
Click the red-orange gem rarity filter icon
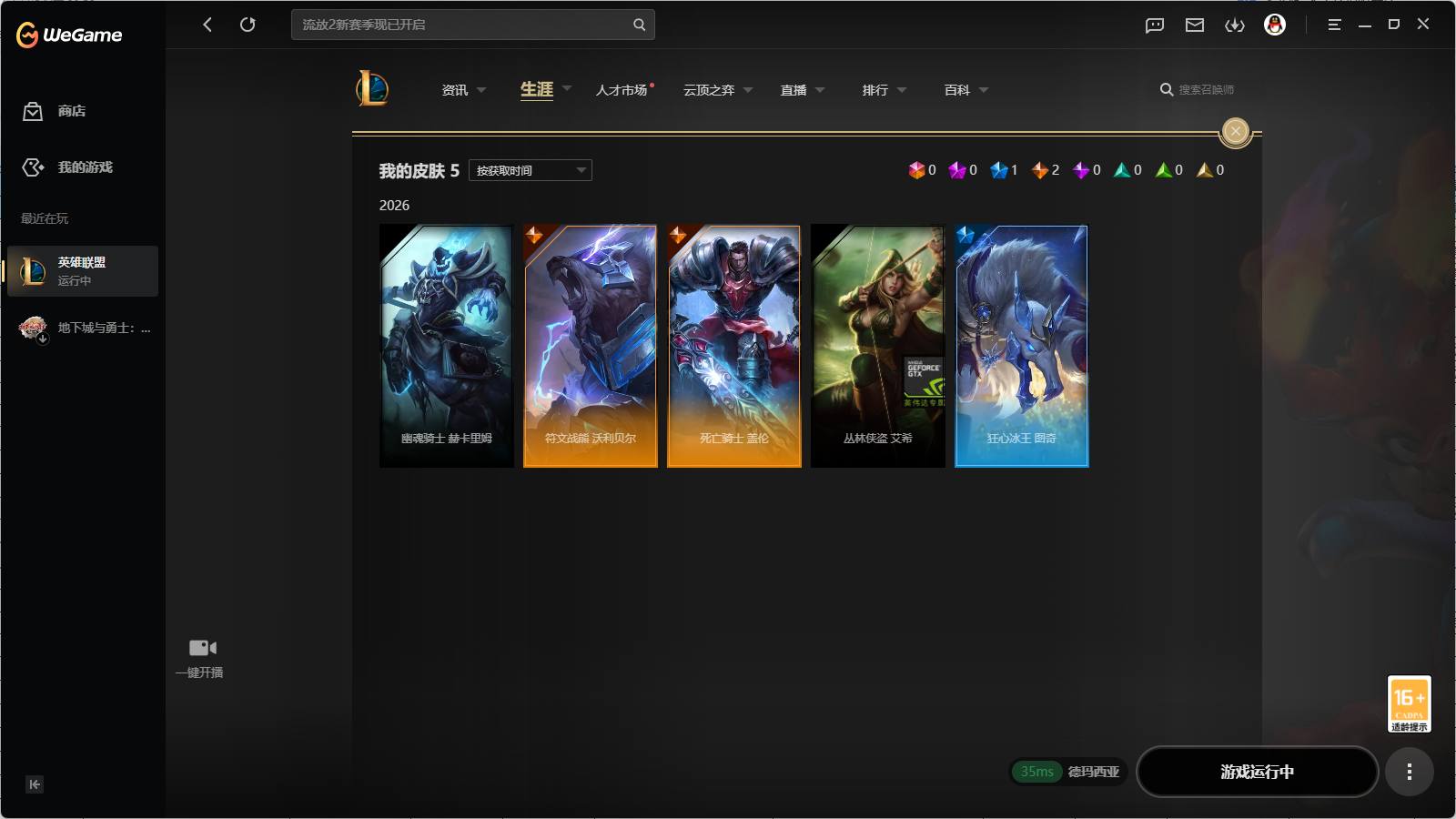(x=916, y=170)
